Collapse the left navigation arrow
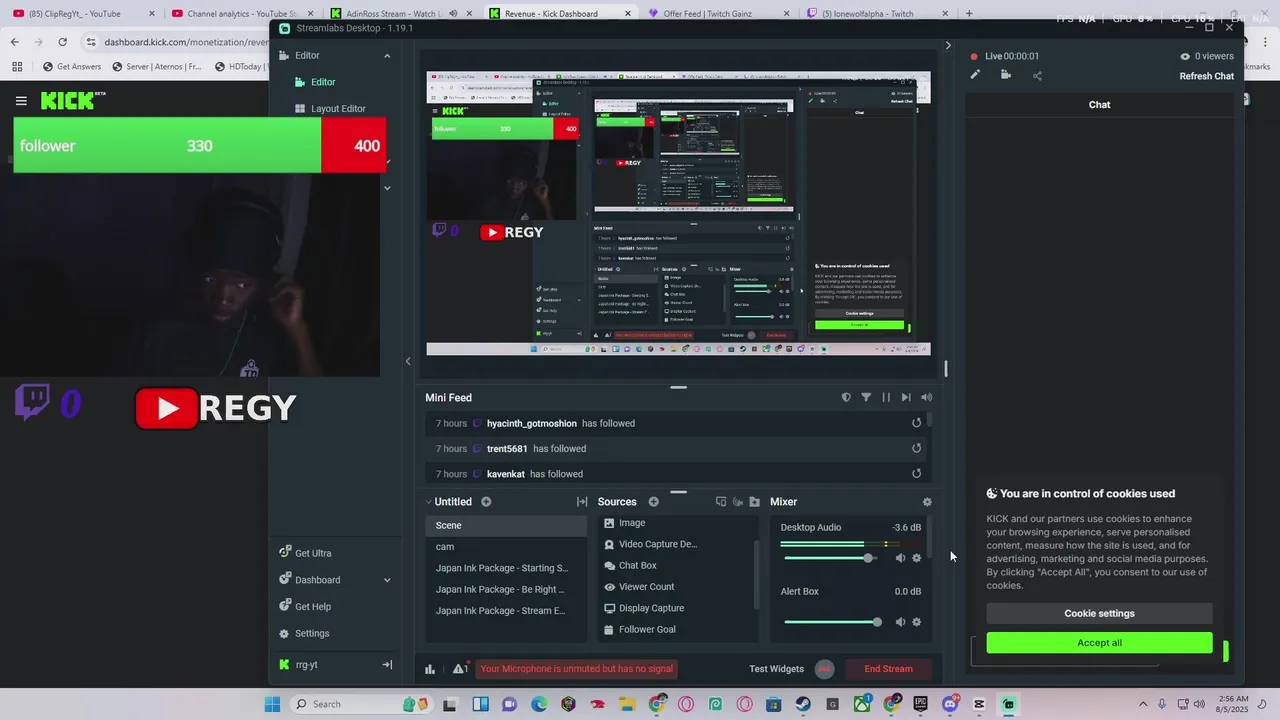The height and width of the screenshot is (720, 1280). 408,361
